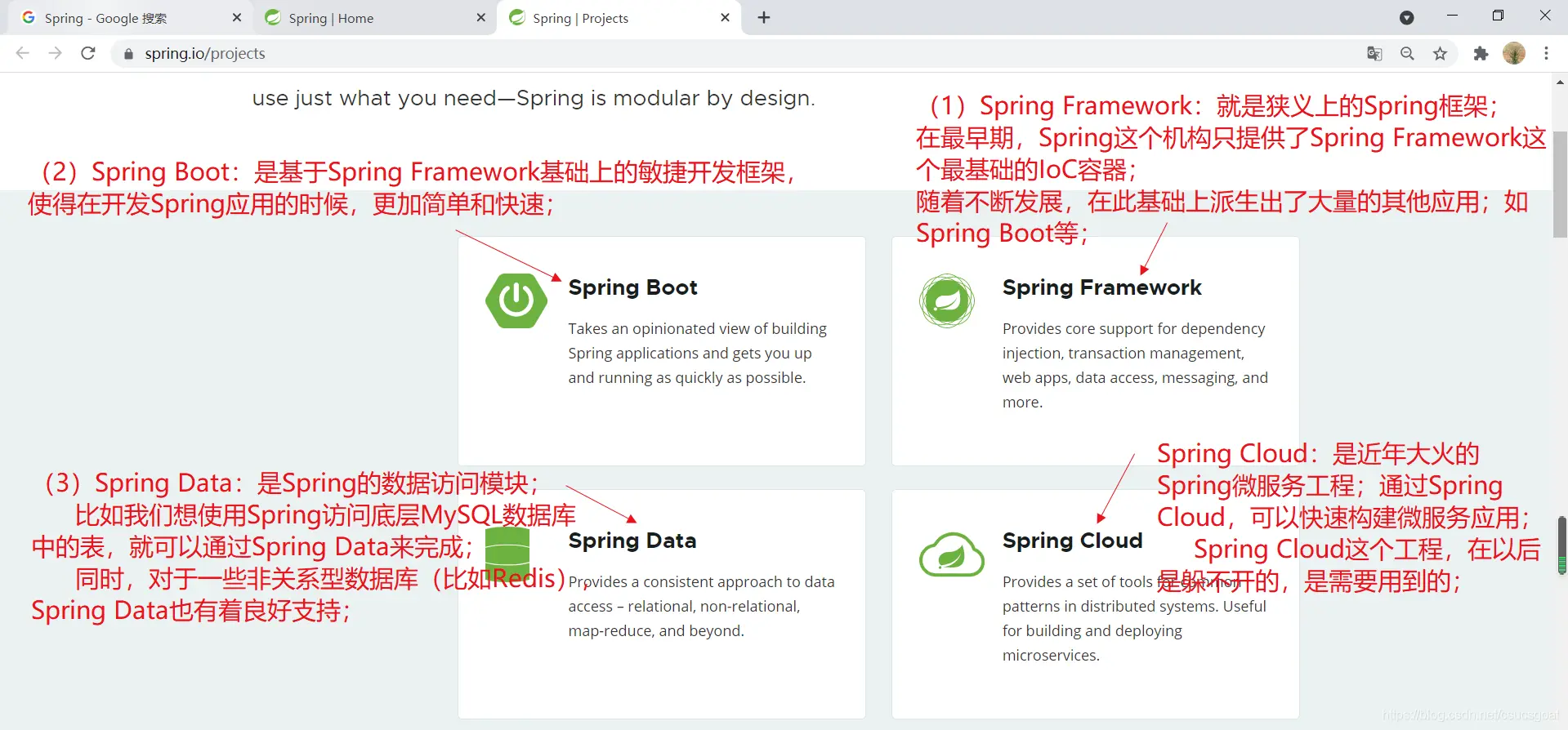Minimize the Chrome window
This screenshot has height=730, width=1568.
pyautogui.click(x=1452, y=16)
